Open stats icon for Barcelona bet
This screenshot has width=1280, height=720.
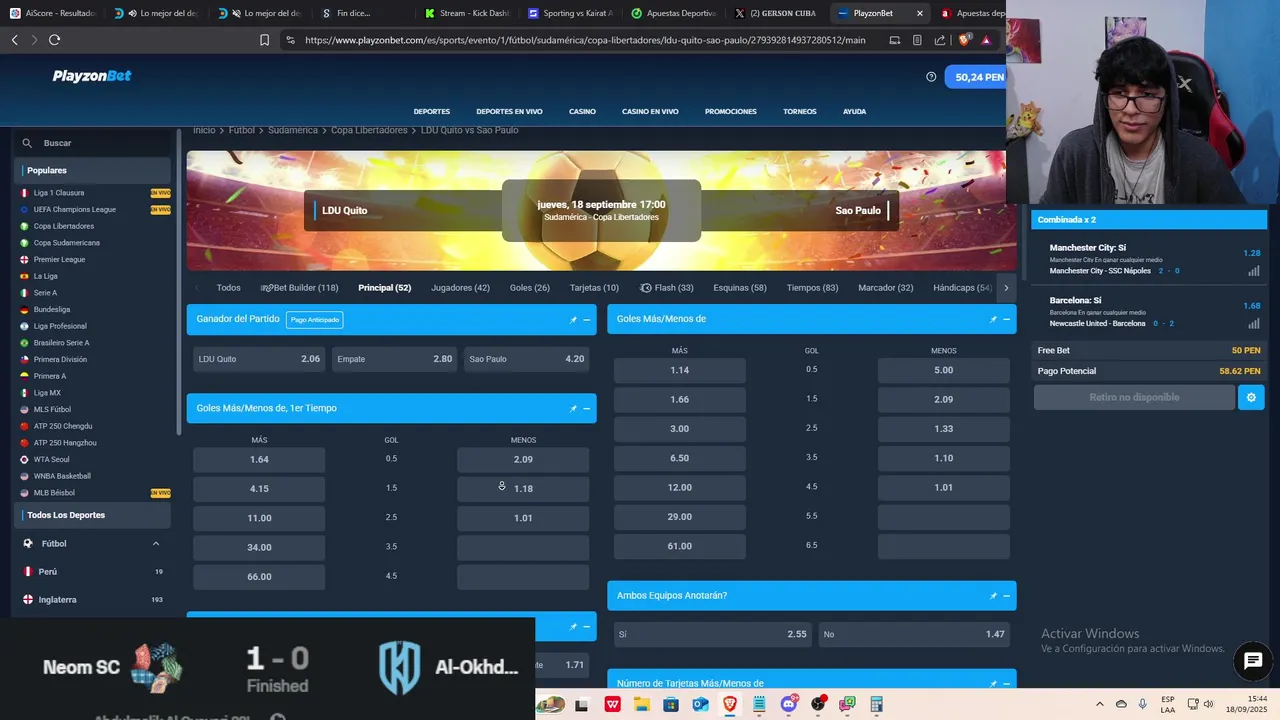click(x=1253, y=324)
